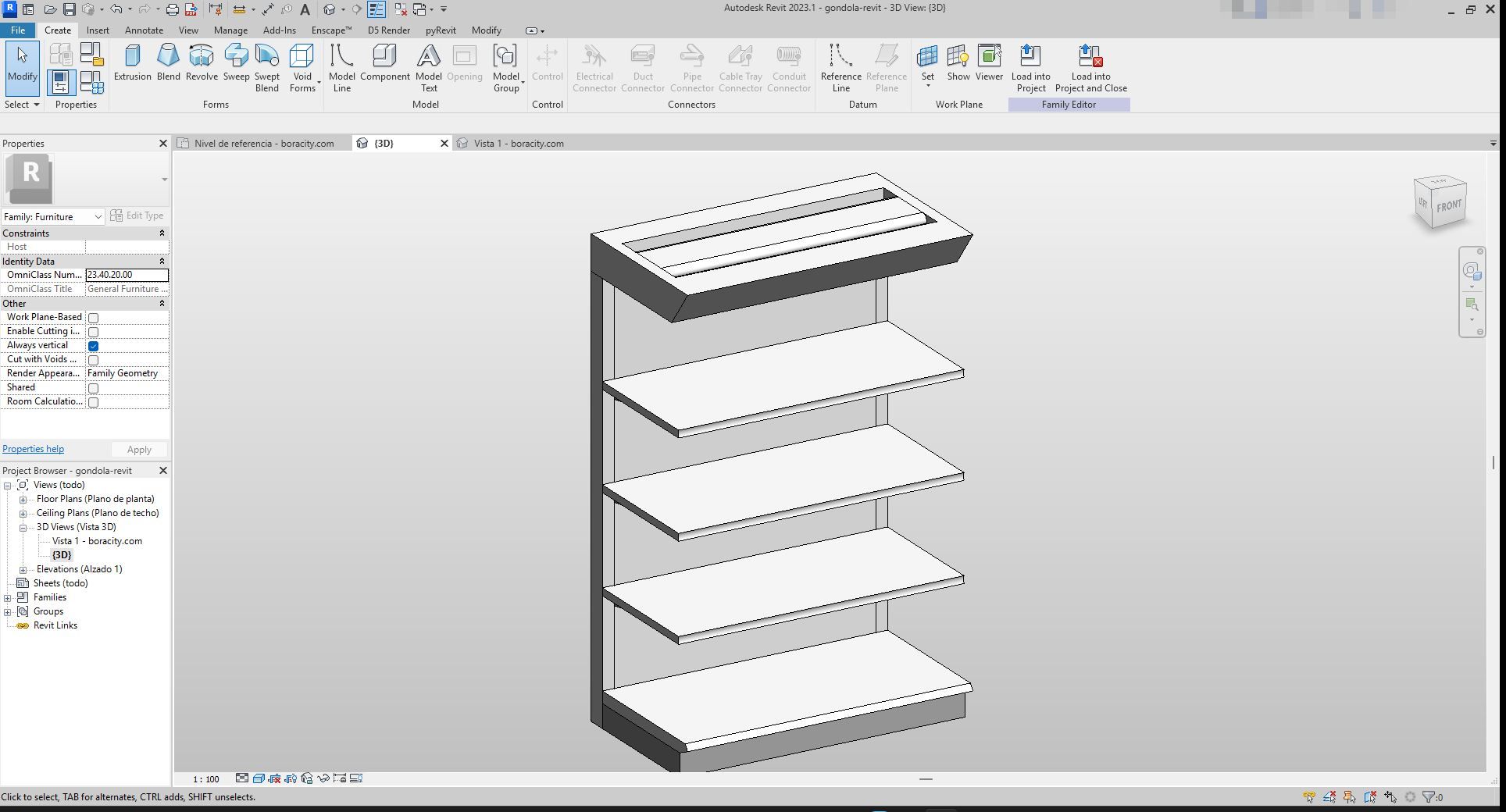Open Visual Style options in view bar
Screen dimensions: 1506x812
(259, 778)
